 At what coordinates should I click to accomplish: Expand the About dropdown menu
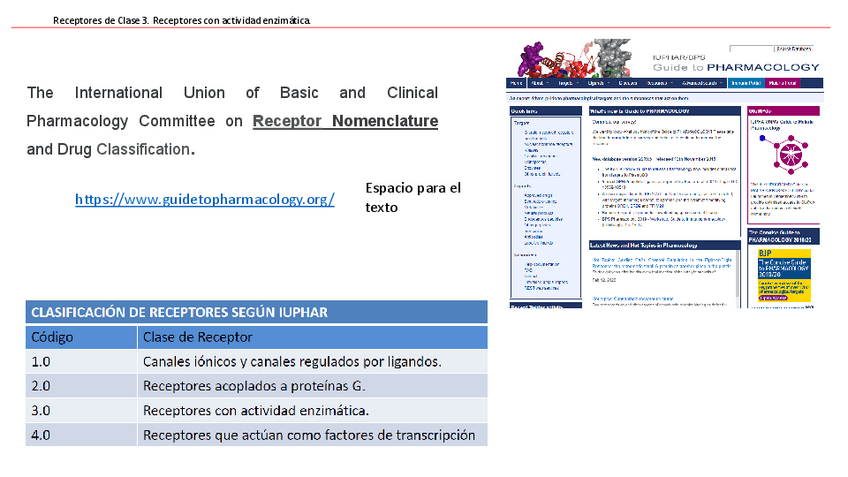pyautogui.click(x=537, y=83)
